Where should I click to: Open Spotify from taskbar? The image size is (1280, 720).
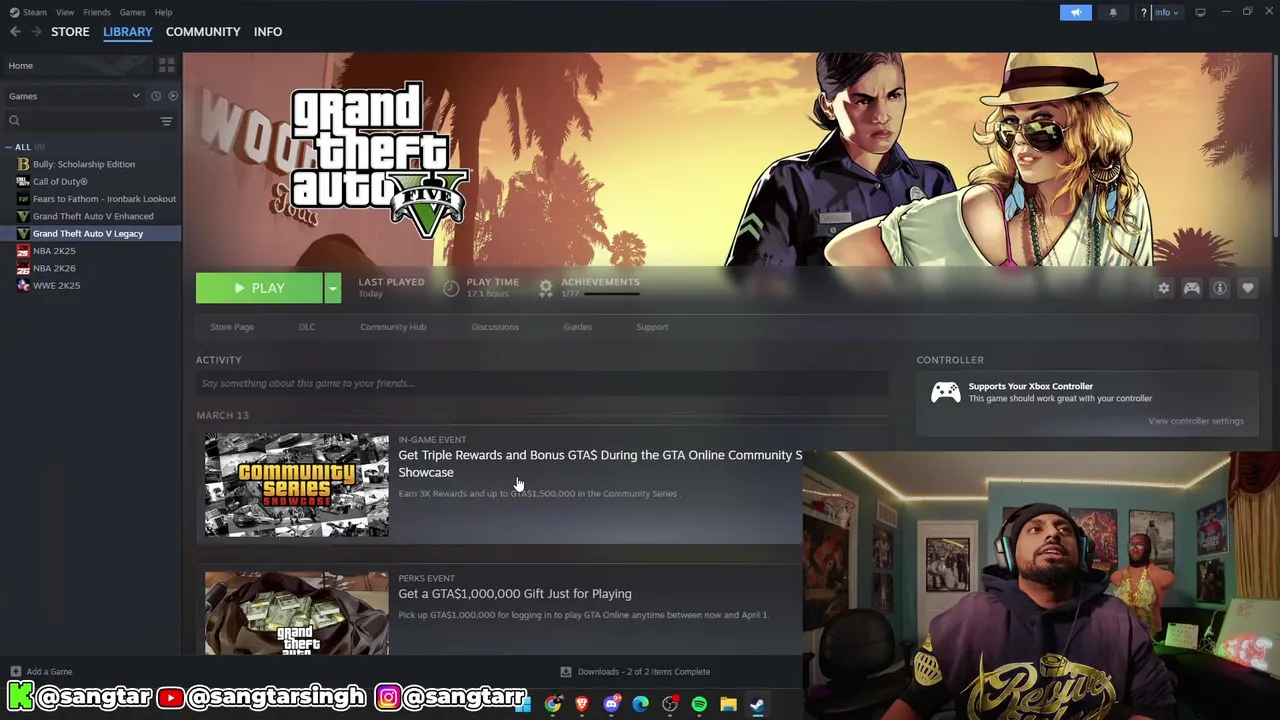(699, 705)
